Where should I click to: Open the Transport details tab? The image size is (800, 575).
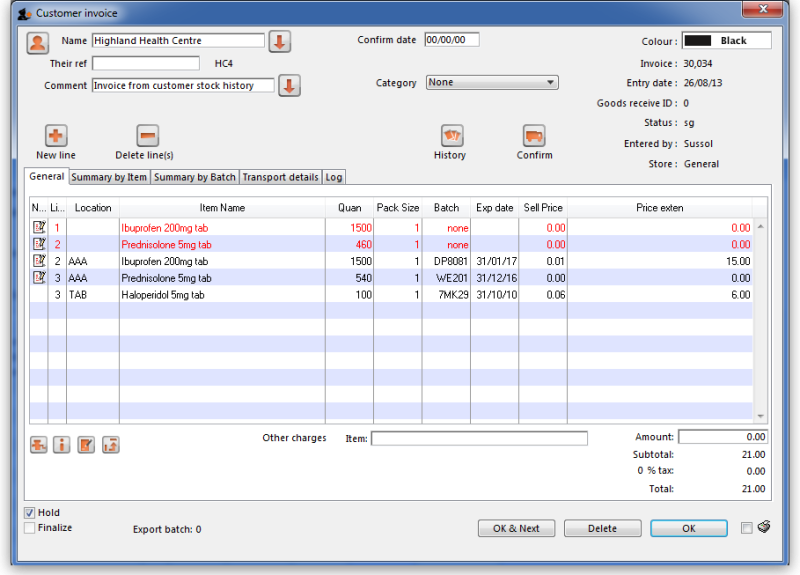tap(280, 177)
